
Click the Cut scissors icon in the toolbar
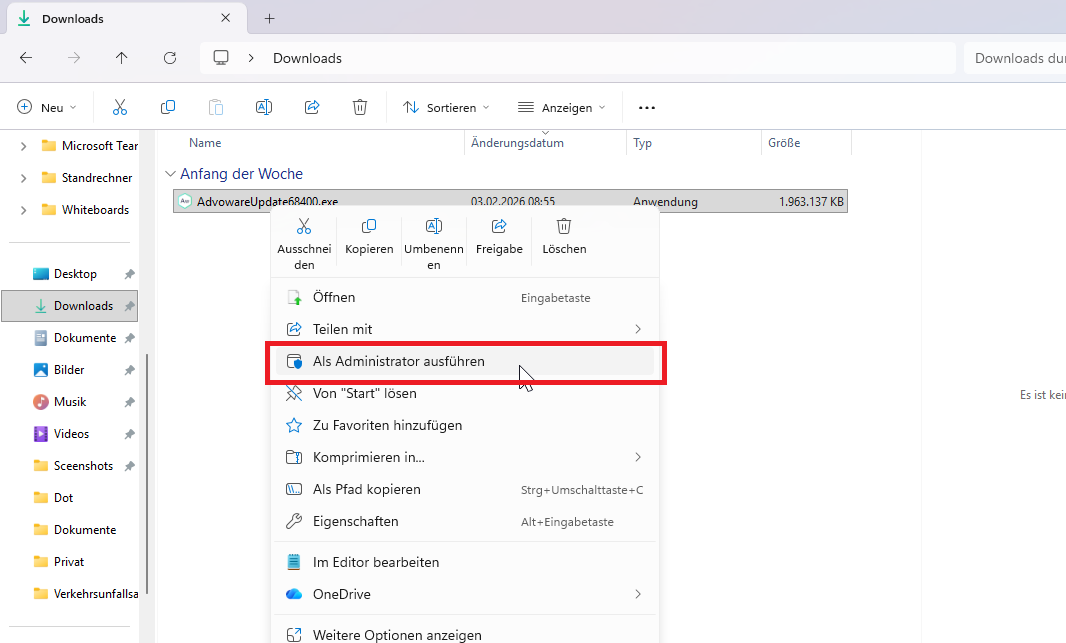click(x=120, y=107)
